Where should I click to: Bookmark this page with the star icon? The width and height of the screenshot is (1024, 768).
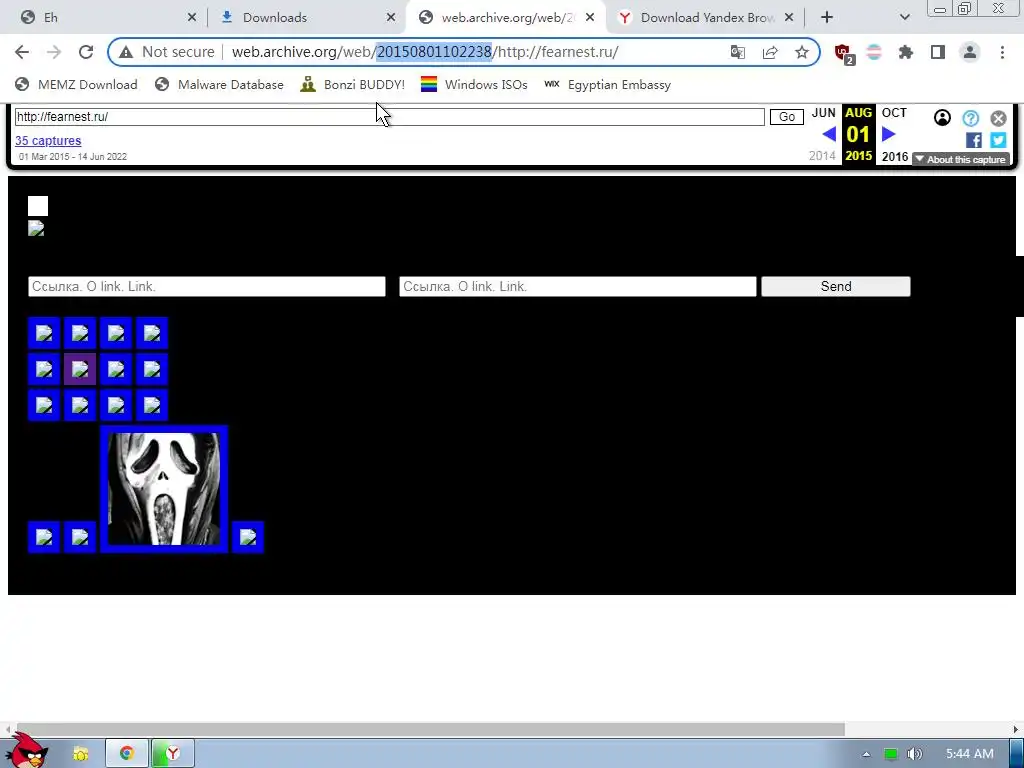(x=802, y=52)
